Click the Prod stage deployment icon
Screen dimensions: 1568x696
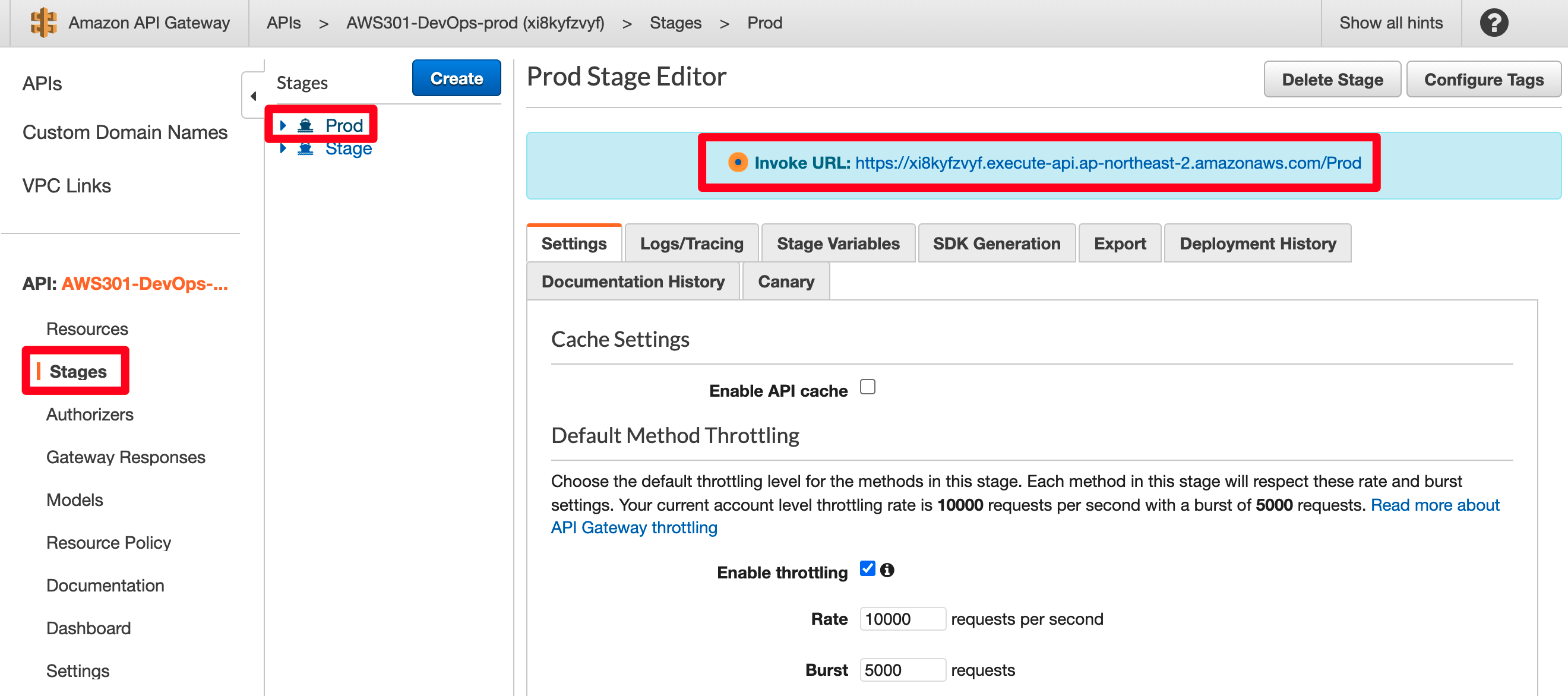tap(305, 125)
